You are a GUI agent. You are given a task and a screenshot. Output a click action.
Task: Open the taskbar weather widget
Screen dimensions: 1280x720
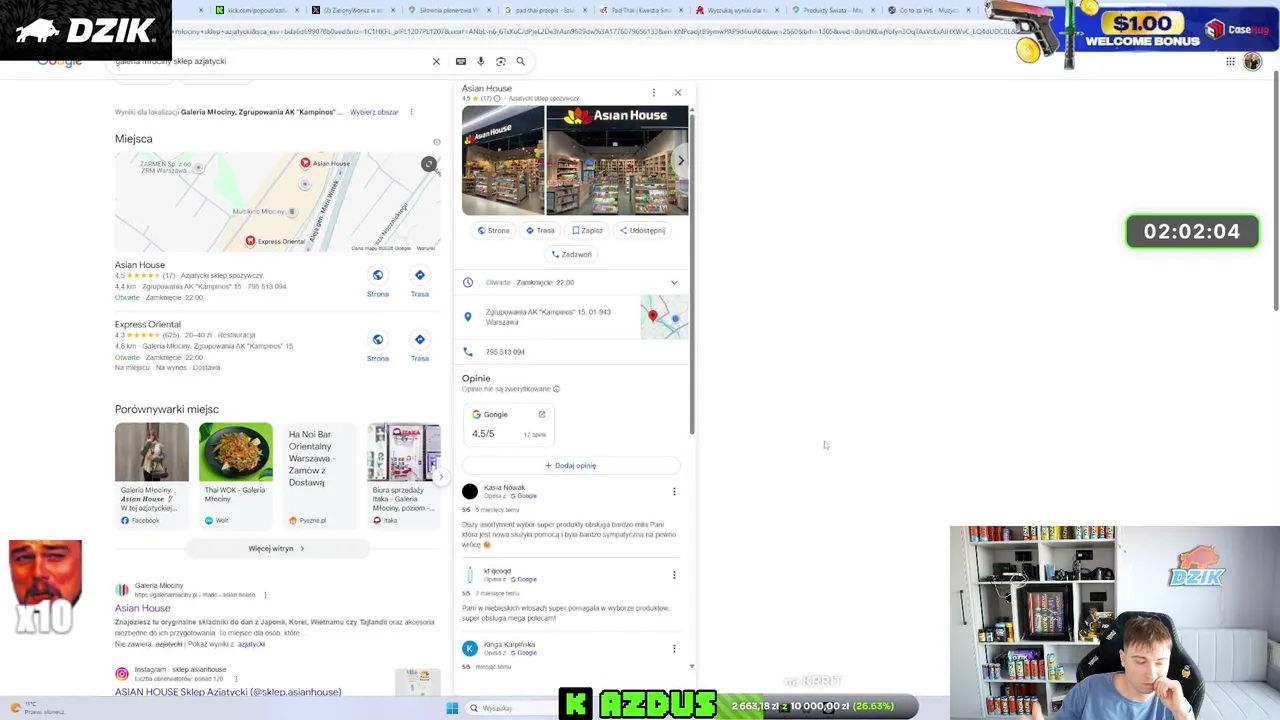click(x=35, y=708)
